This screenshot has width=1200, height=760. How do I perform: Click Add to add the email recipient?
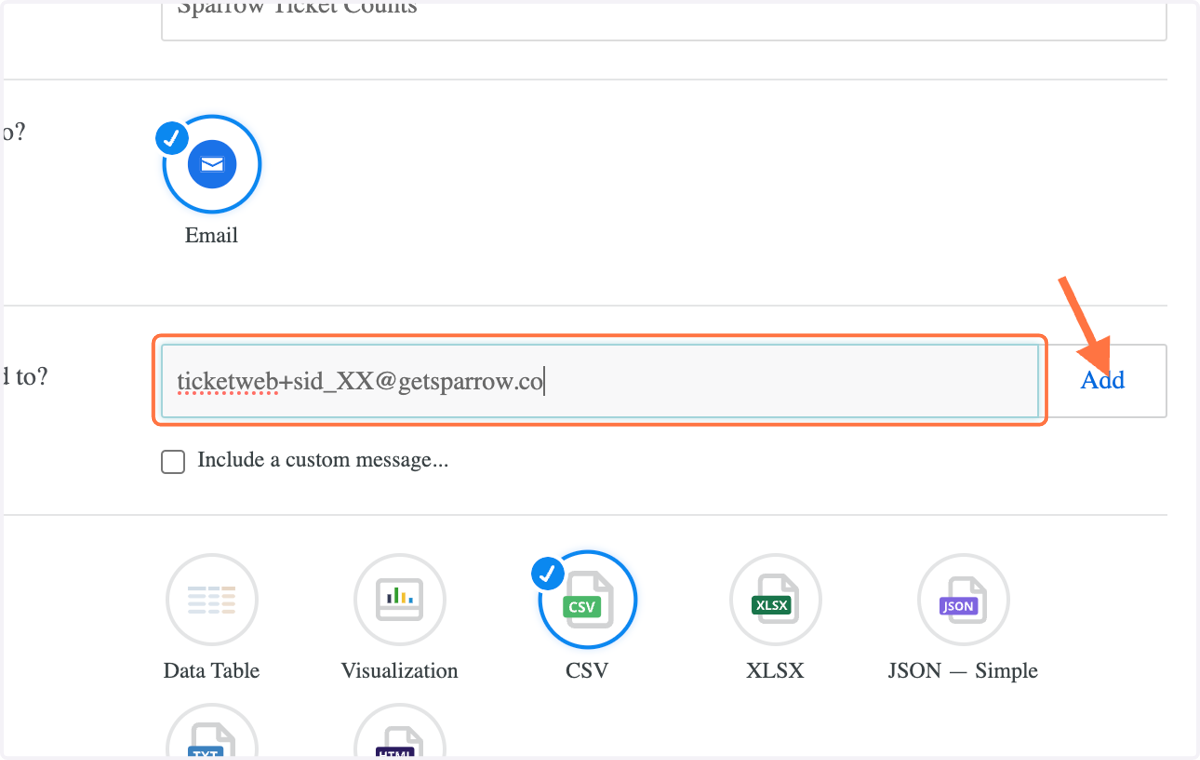click(x=1103, y=380)
